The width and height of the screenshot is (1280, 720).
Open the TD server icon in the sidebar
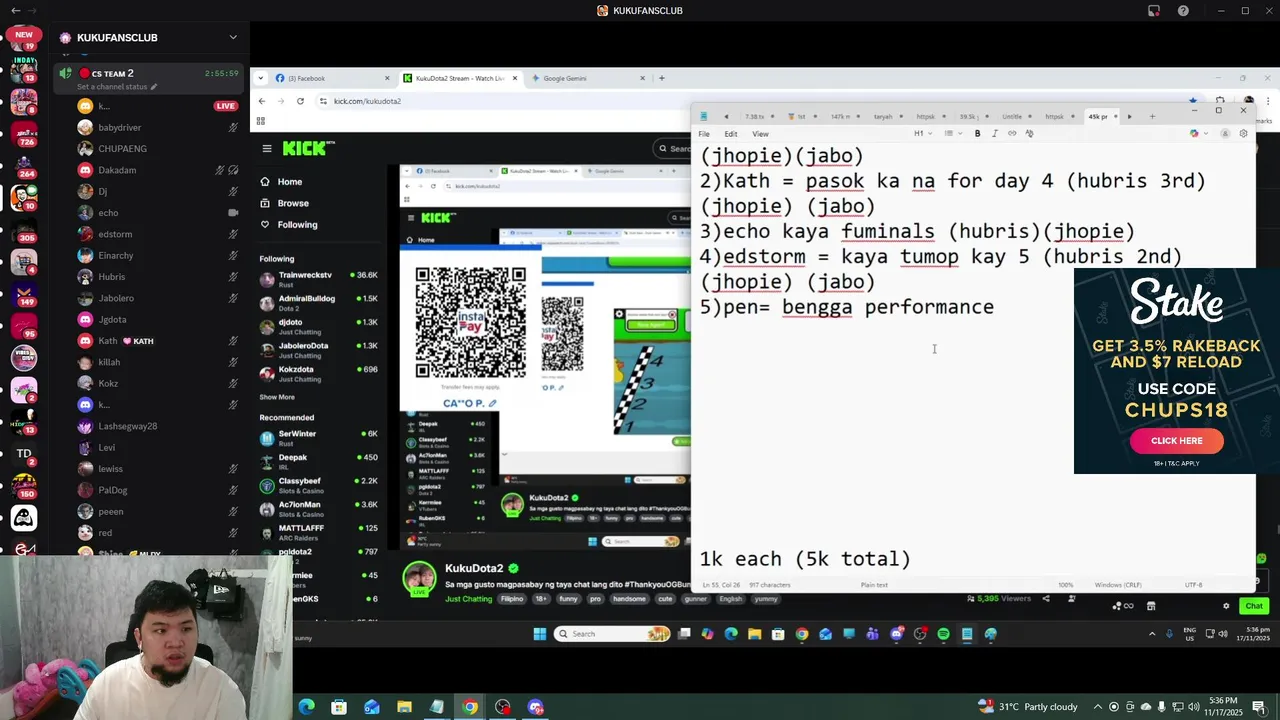point(24,453)
